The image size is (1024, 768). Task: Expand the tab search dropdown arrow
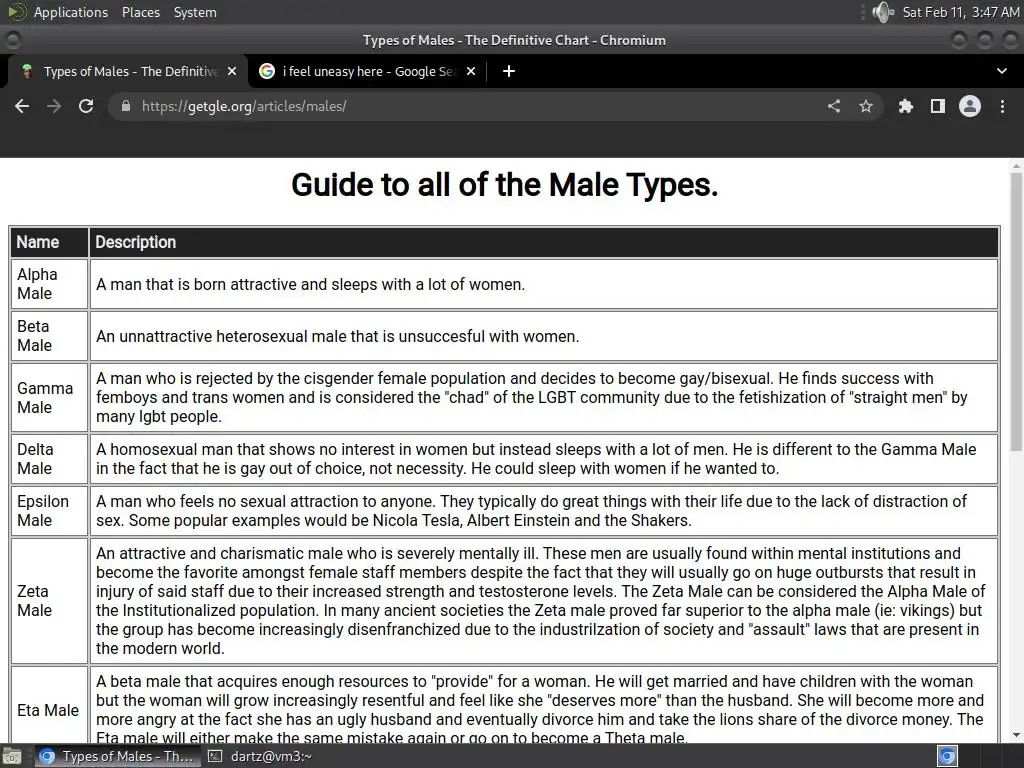coord(1002,71)
